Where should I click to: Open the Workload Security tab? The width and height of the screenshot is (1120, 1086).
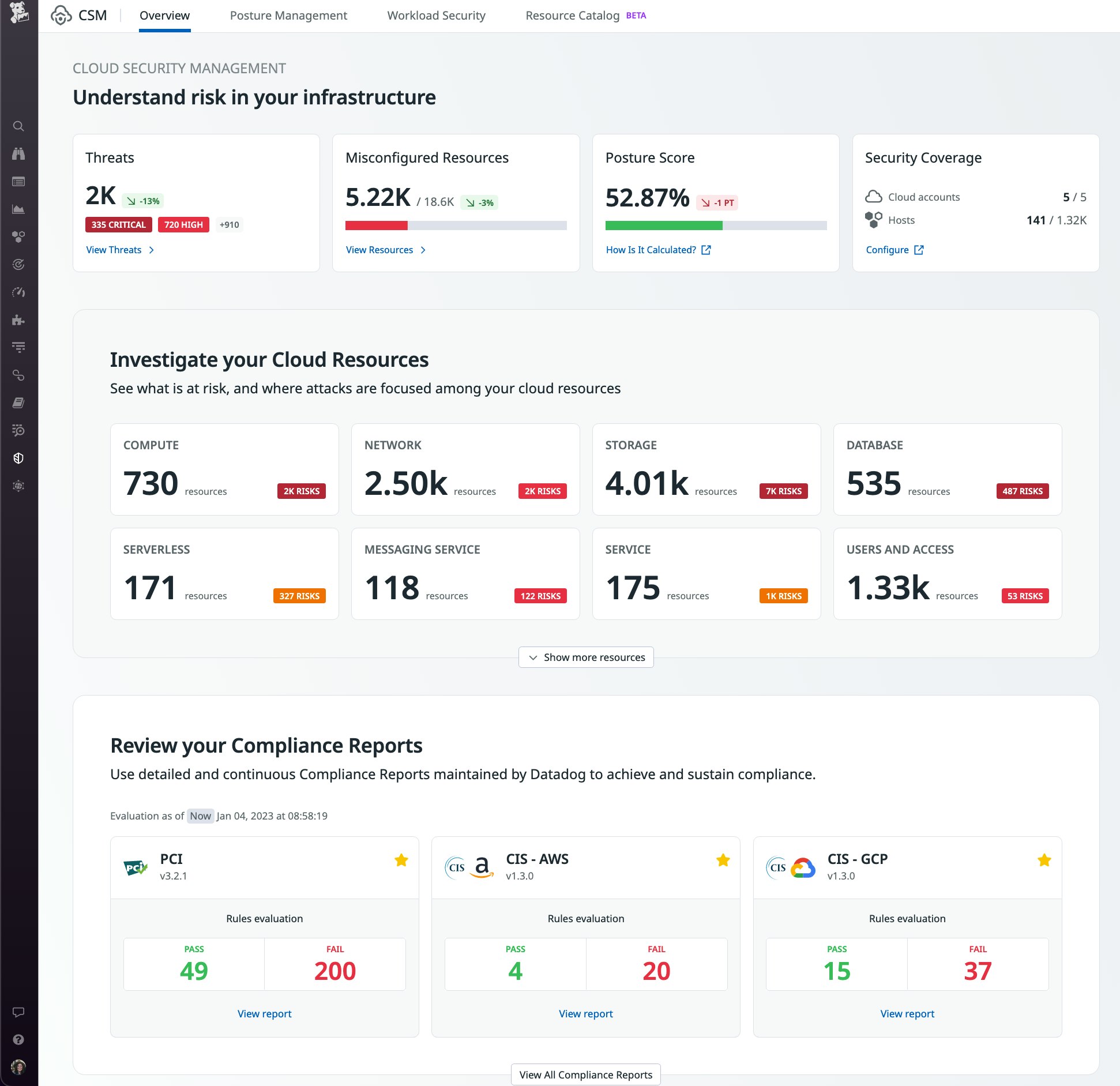click(x=437, y=15)
